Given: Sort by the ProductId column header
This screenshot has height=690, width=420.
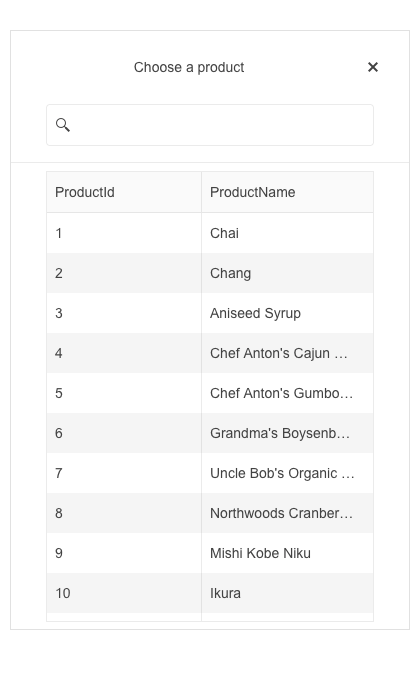Looking at the screenshot, I should [124, 192].
